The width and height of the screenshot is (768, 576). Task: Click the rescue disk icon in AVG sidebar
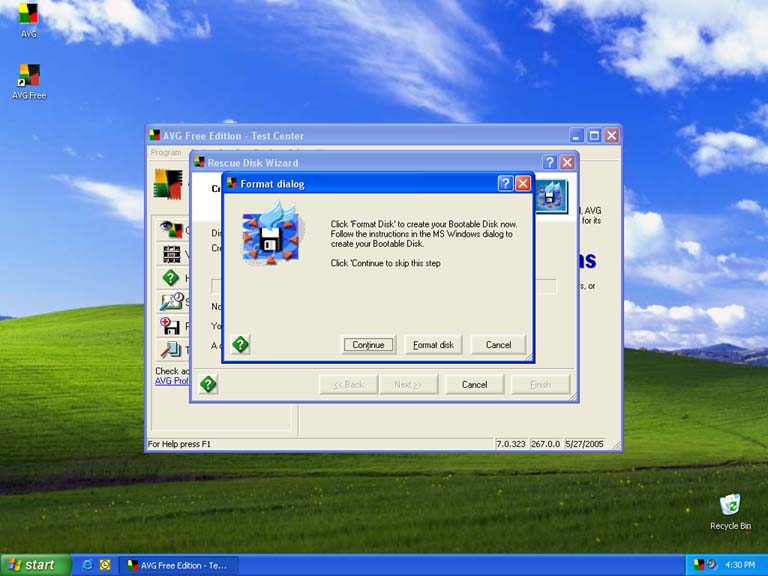pyautogui.click(x=171, y=326)
